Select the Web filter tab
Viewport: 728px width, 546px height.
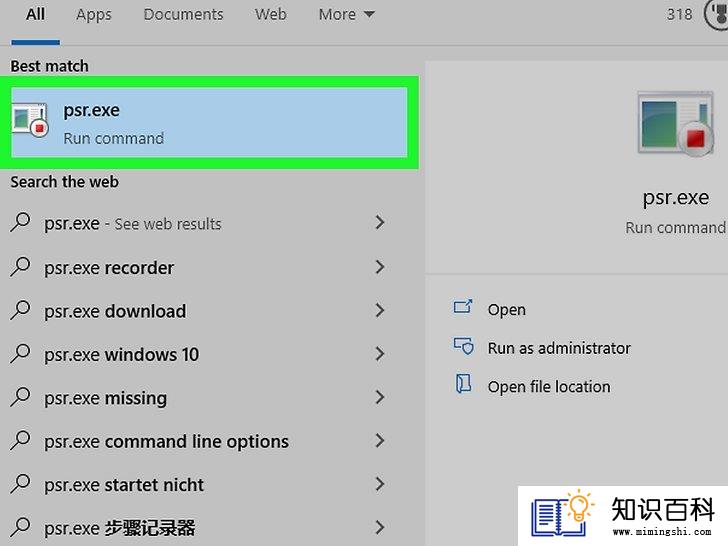tap(271, 14)
